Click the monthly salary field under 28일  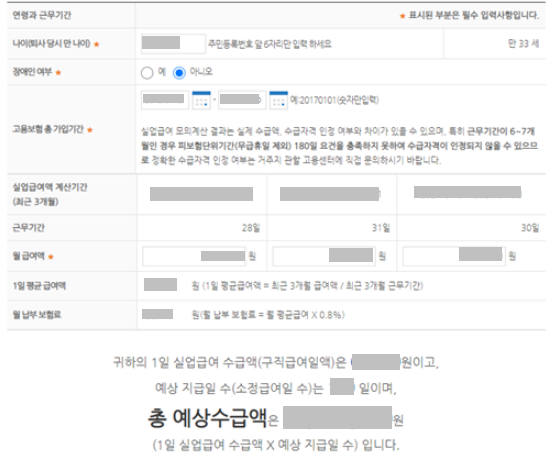coord(195,256)
